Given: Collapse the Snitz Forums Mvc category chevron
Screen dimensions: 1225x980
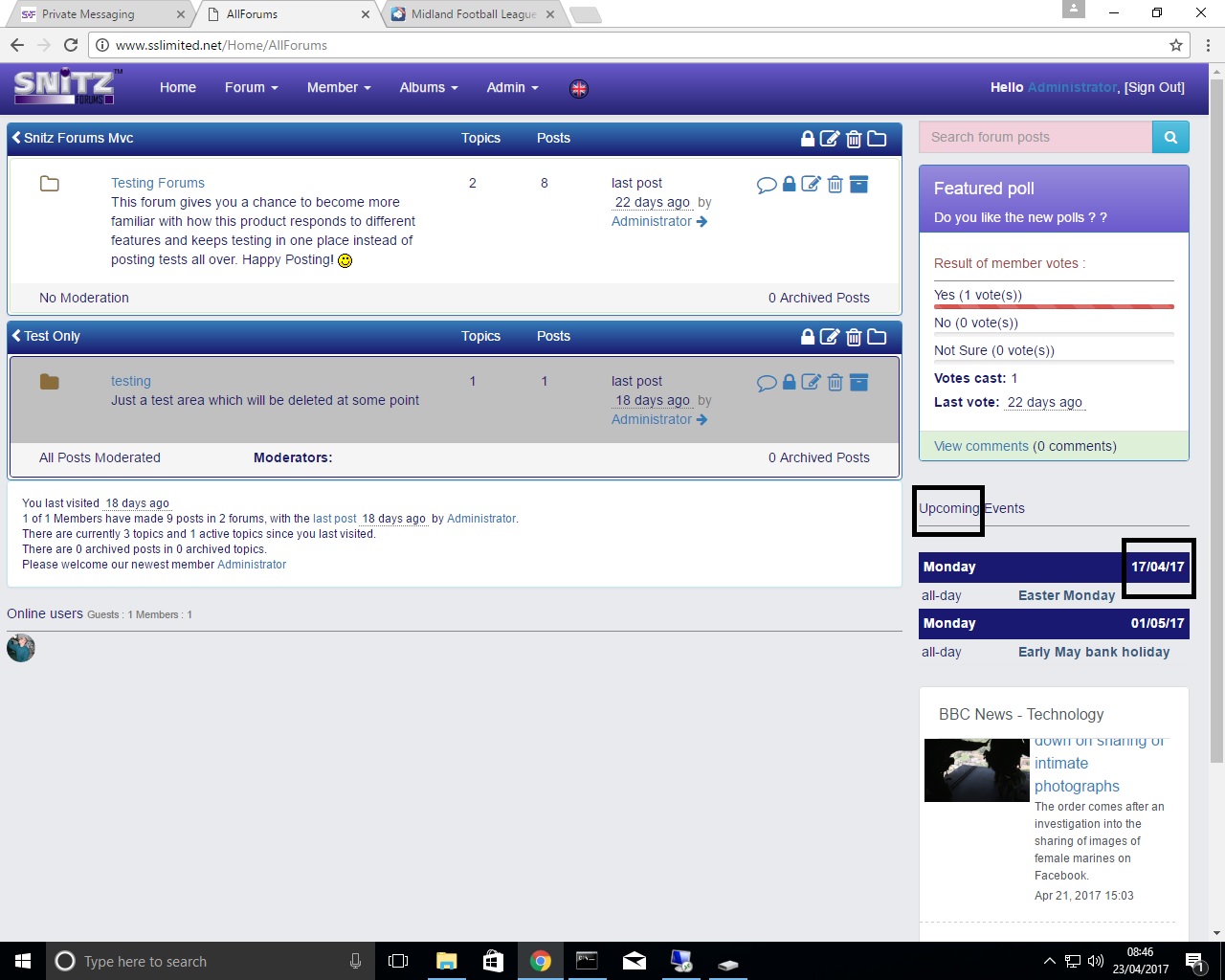Looking at the screenshot, I should point(16,138).
